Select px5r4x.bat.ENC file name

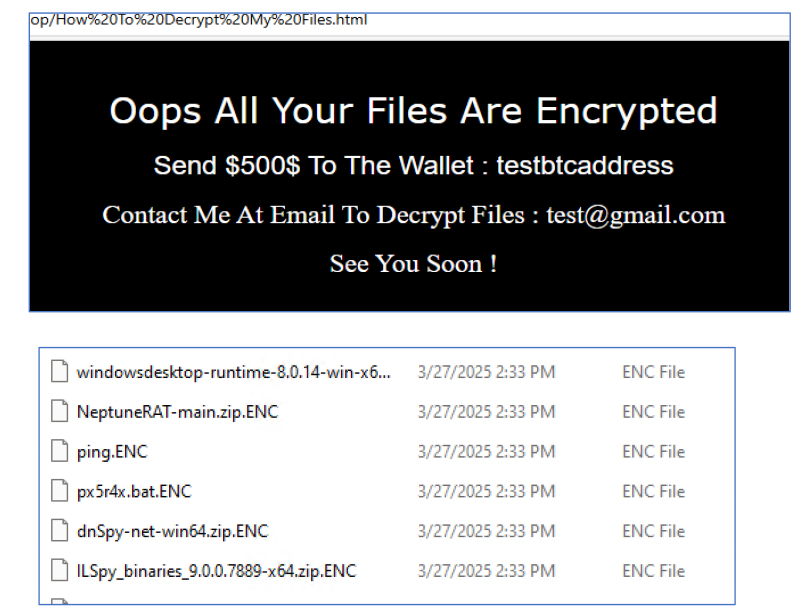click(134, 492)
